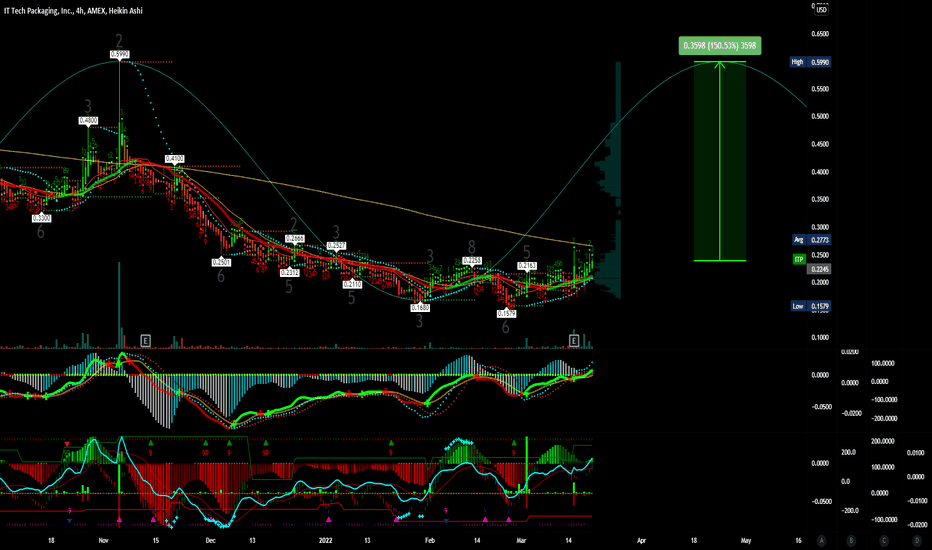Click the 0.1000 price axis value
This screenshot has height=550, width=932.
click(x=820, y=338)
